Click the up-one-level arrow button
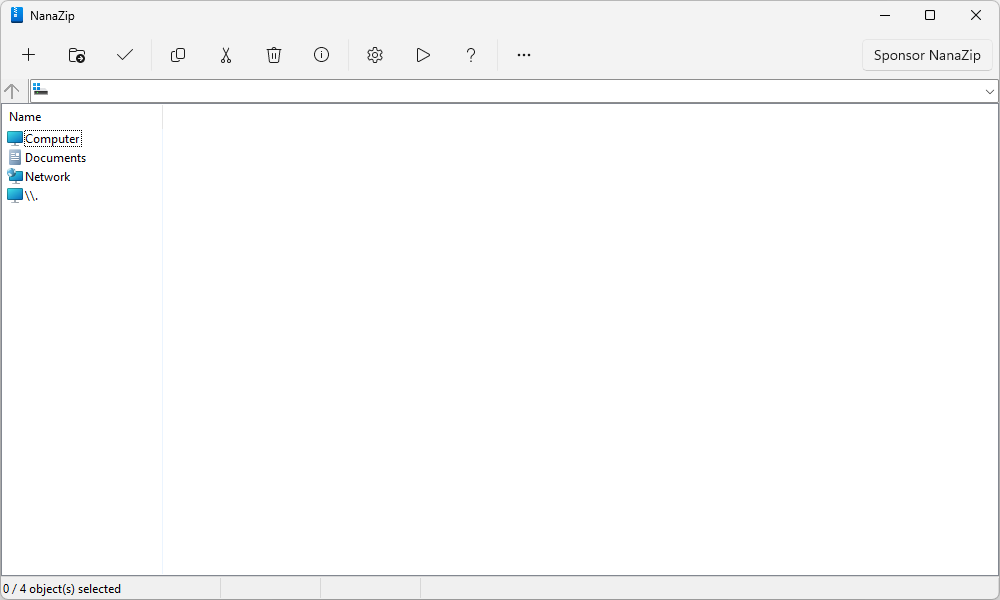This screenshot has width=1000, height=600. tap(12, 91)
